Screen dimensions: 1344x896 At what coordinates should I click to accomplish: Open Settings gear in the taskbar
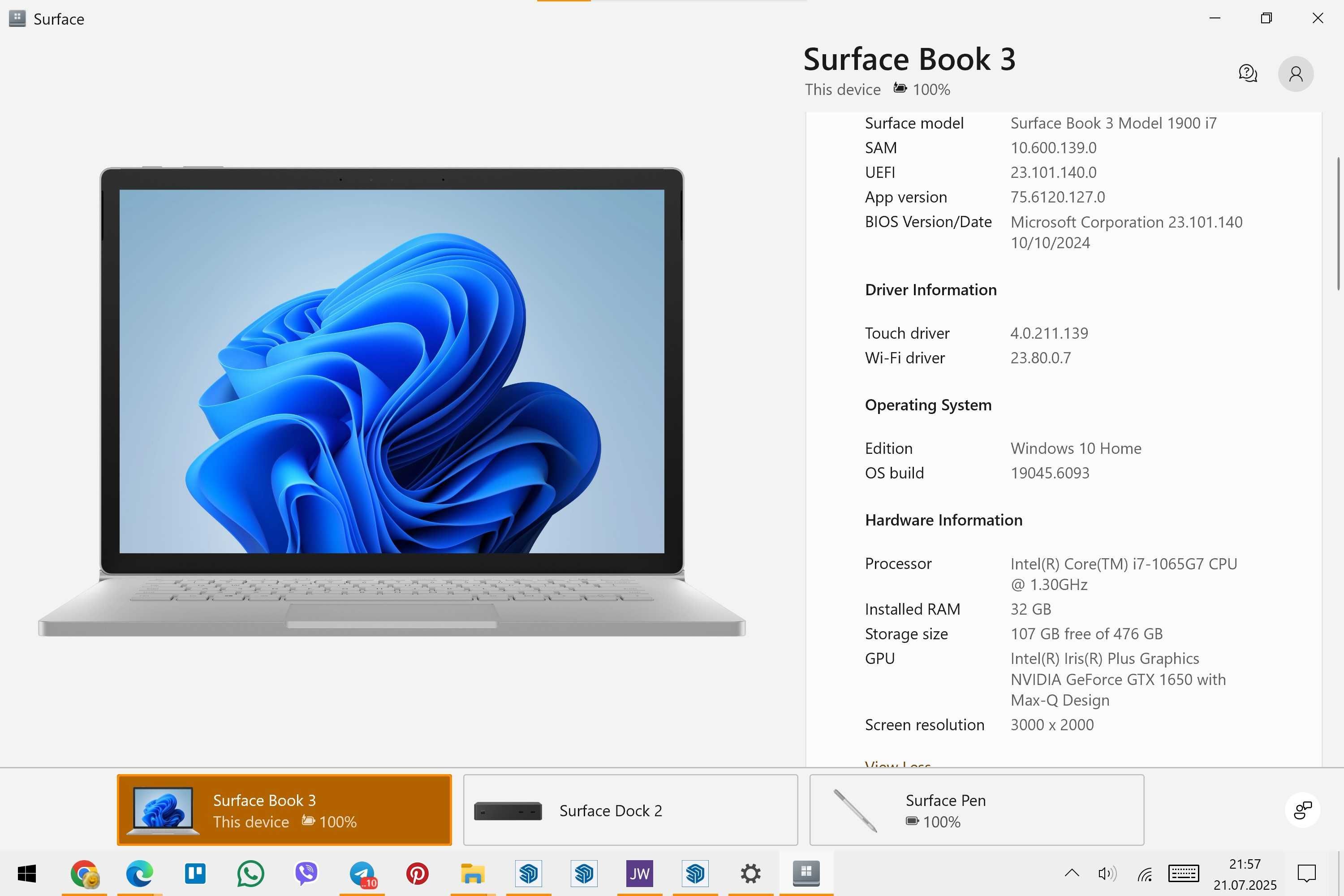tap(751, 873)
